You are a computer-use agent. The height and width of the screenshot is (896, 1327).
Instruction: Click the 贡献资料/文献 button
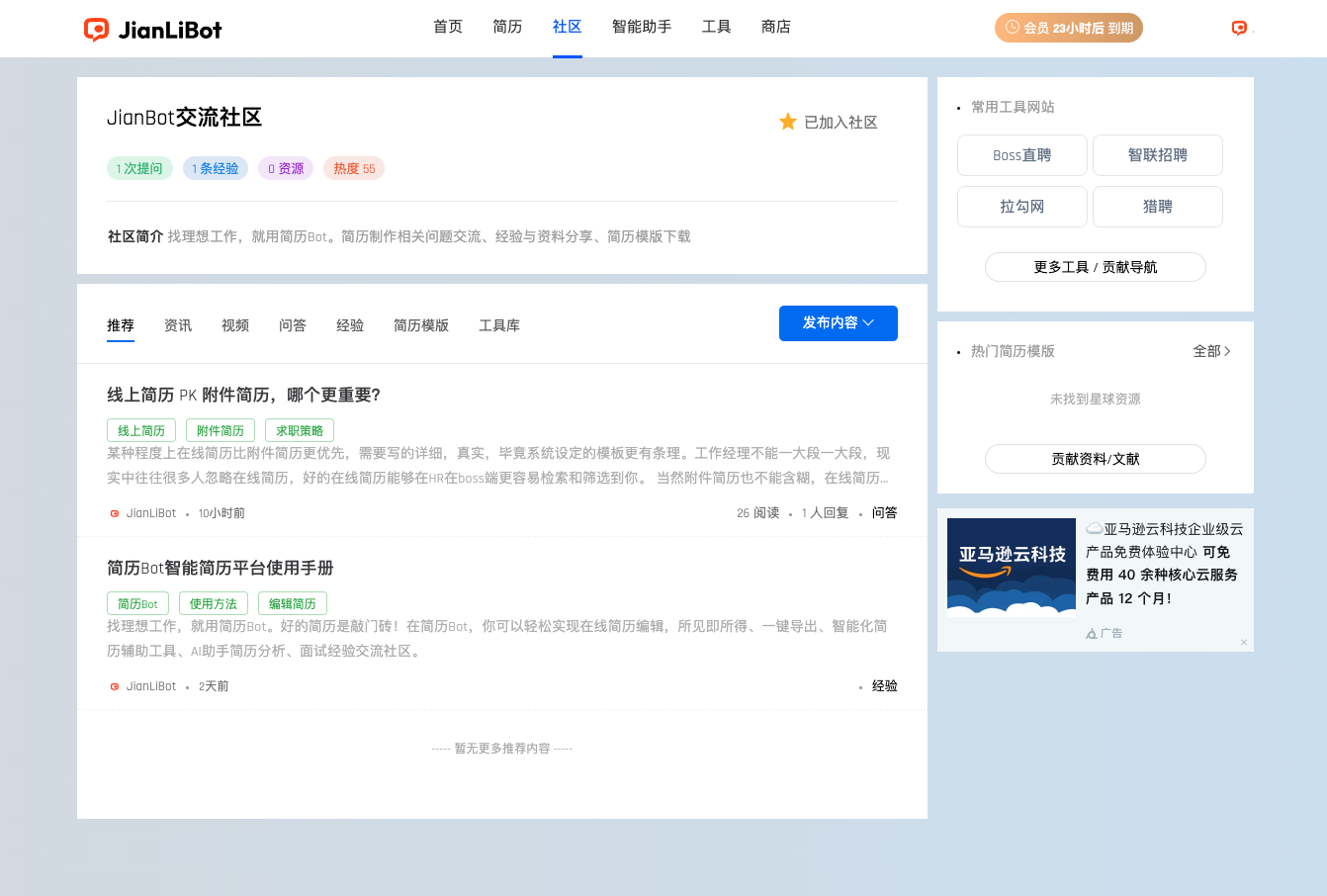(1095, 458)
